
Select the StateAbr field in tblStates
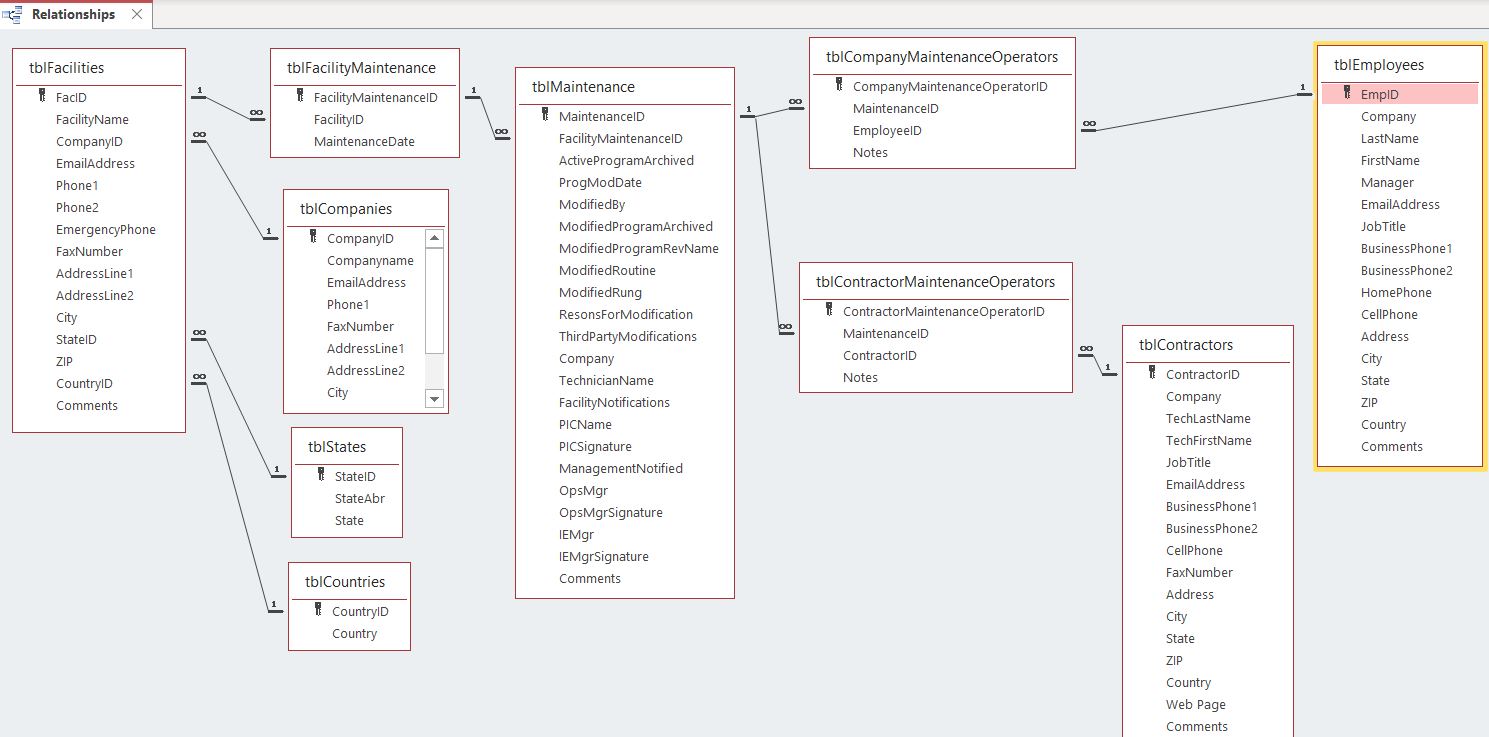pos(360,498)
